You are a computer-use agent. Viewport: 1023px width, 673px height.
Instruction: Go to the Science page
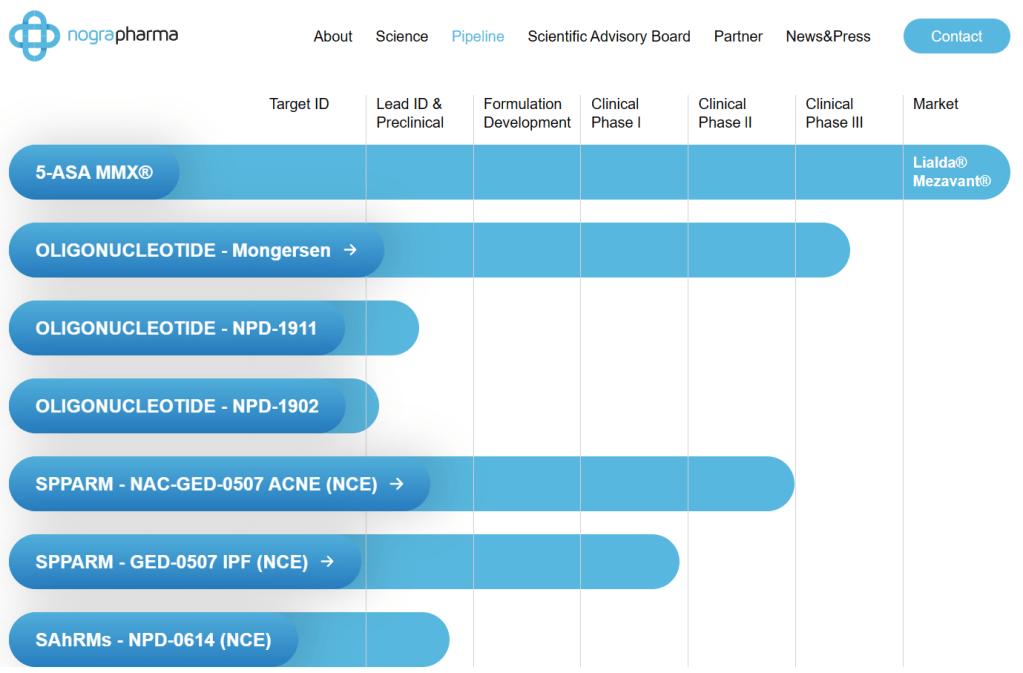(x=402, y=36)
